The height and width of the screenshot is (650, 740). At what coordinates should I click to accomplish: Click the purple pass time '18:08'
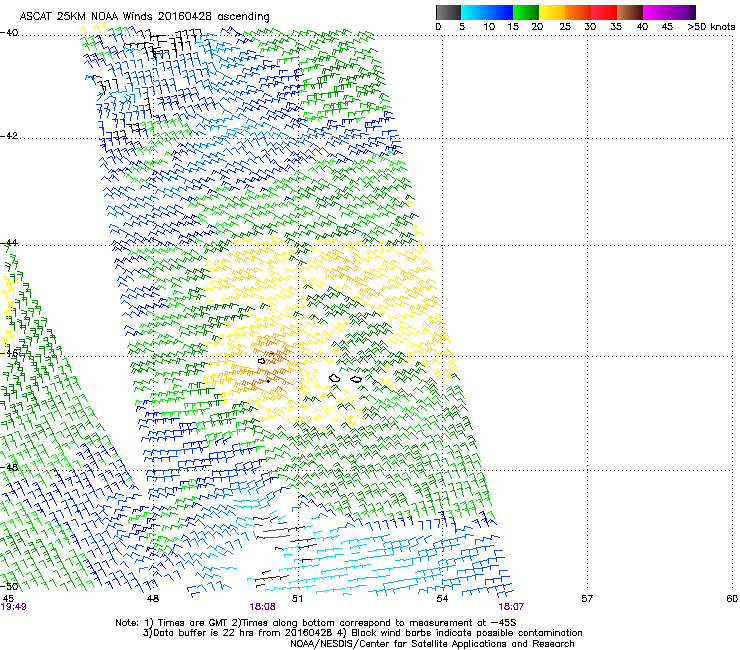click(x=262, y=607)
